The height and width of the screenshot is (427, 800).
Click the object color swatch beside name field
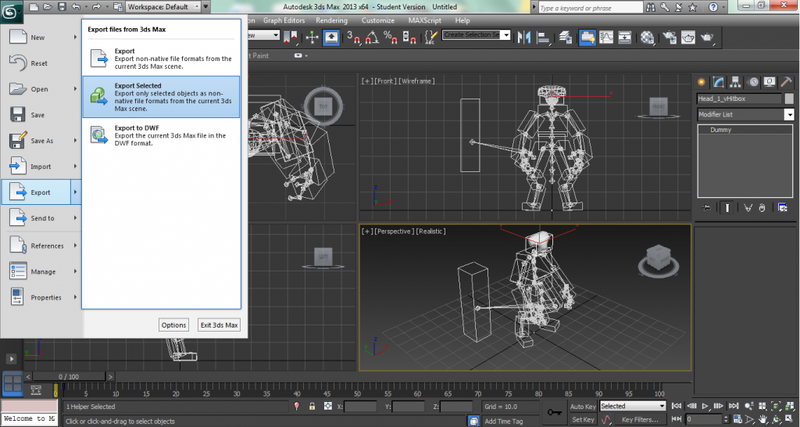click(x=789, y=99)
